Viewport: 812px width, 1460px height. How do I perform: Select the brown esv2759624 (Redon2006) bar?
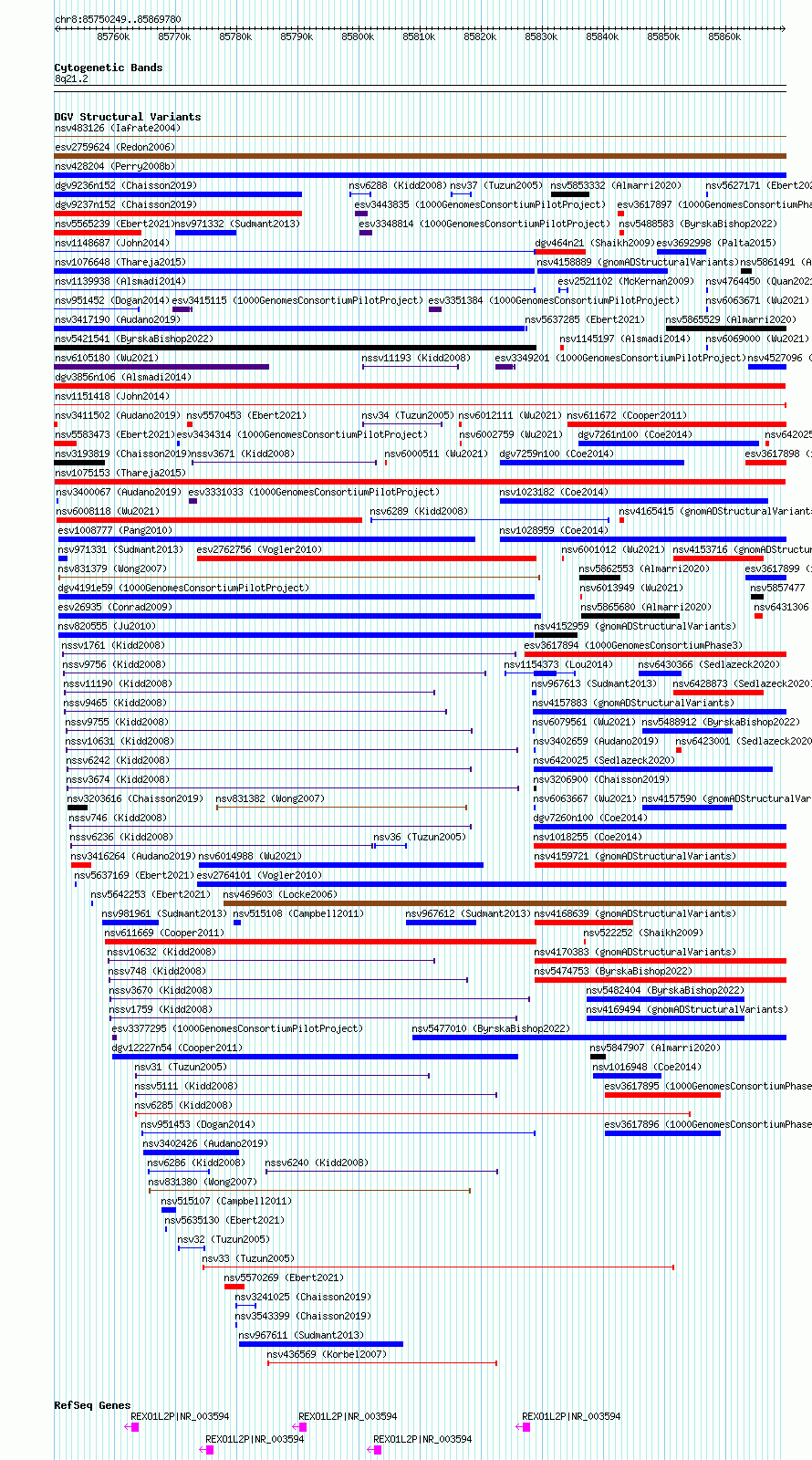click(420, 156)
